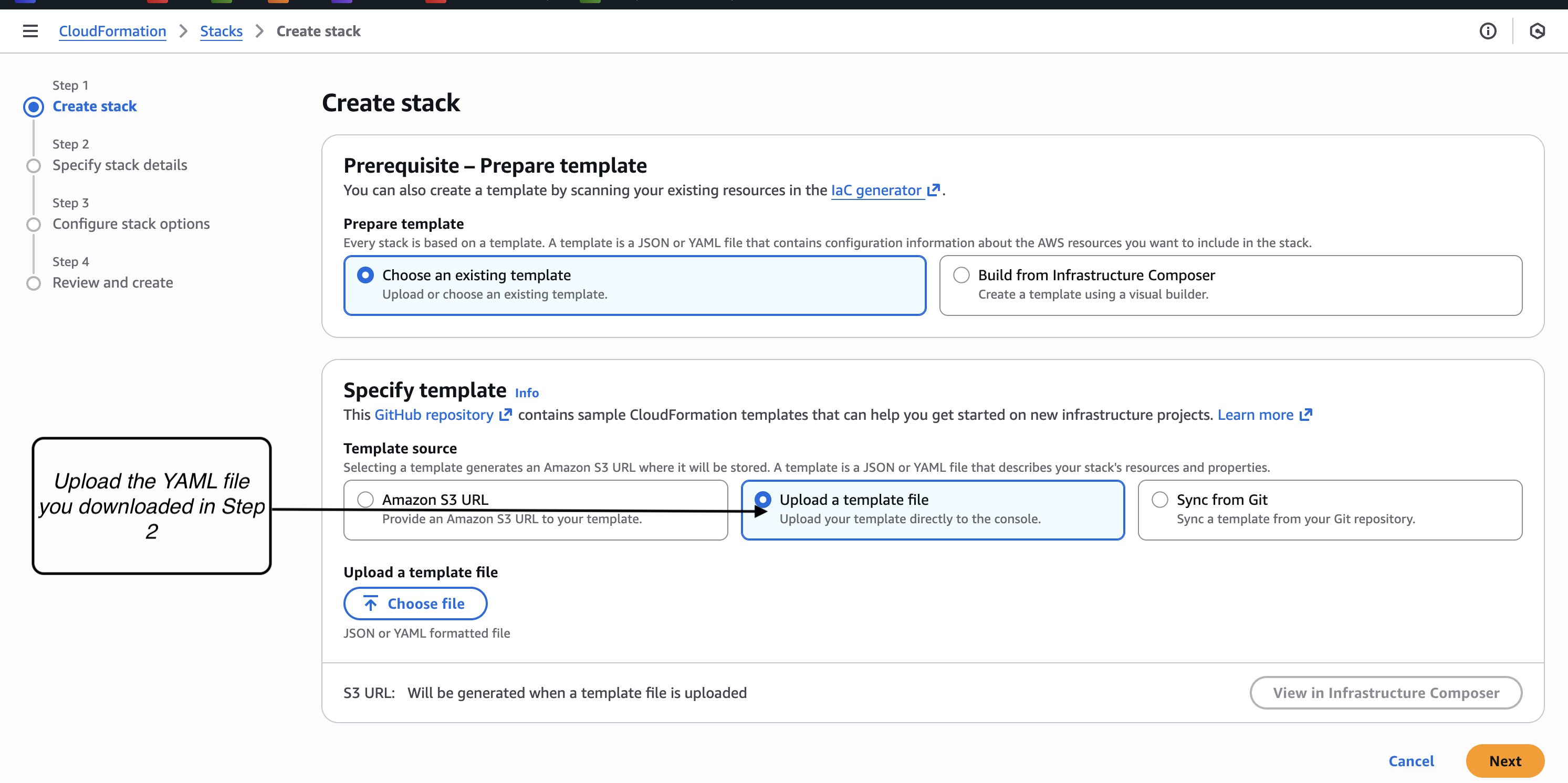Enable the Sync from Git option

click(1159, 499)
